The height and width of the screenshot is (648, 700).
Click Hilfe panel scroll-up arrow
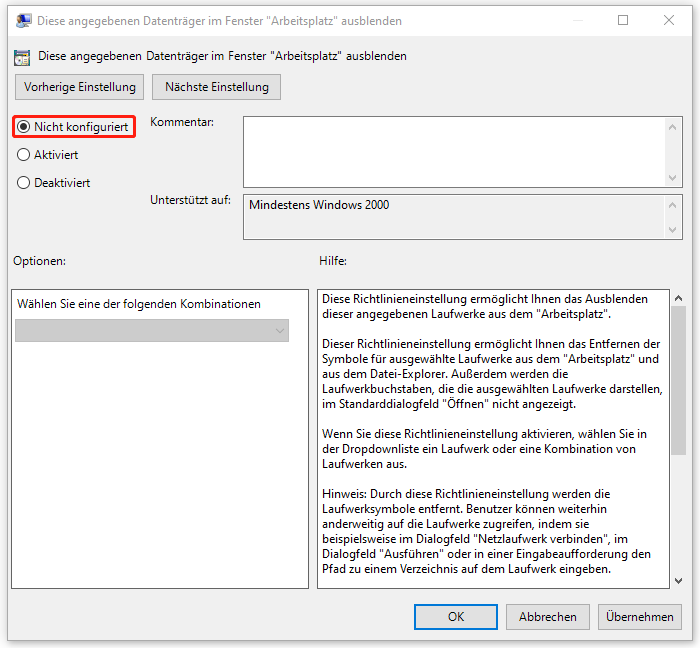(x=679, y=298)
